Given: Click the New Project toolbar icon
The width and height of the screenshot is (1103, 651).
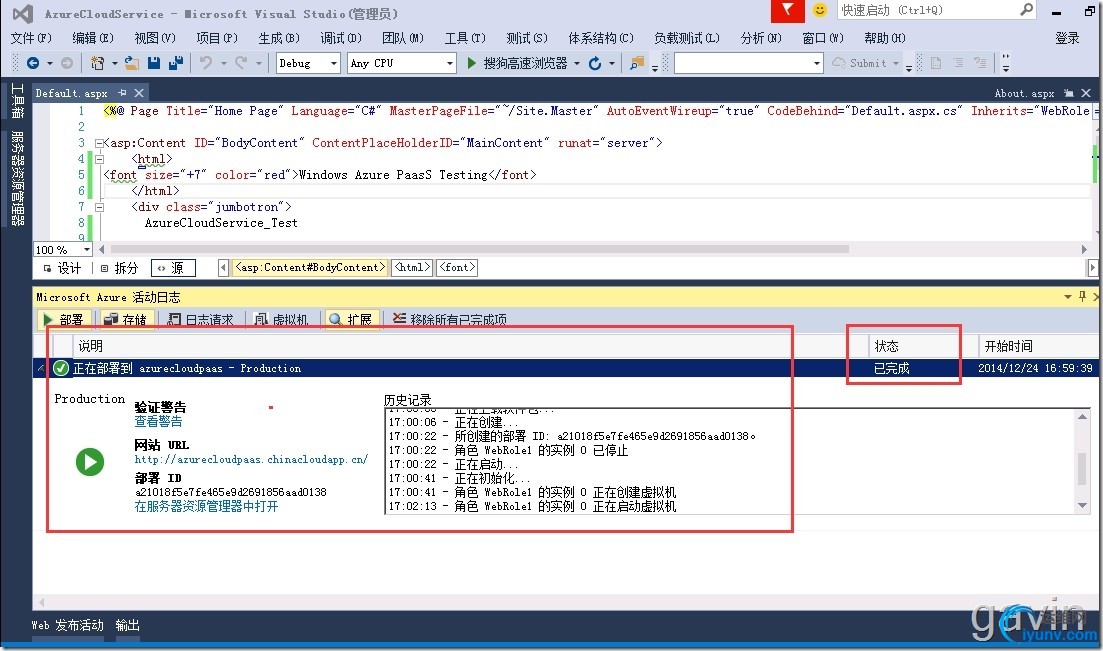Looking at the screenshot, I should coord(98,63).
